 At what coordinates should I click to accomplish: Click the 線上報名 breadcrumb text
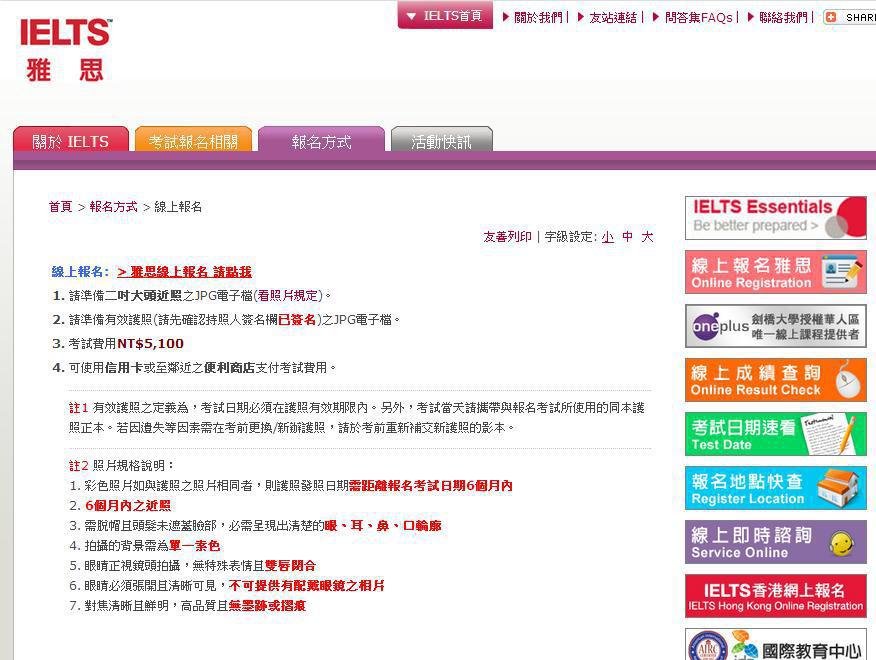[x=178, y=207]
